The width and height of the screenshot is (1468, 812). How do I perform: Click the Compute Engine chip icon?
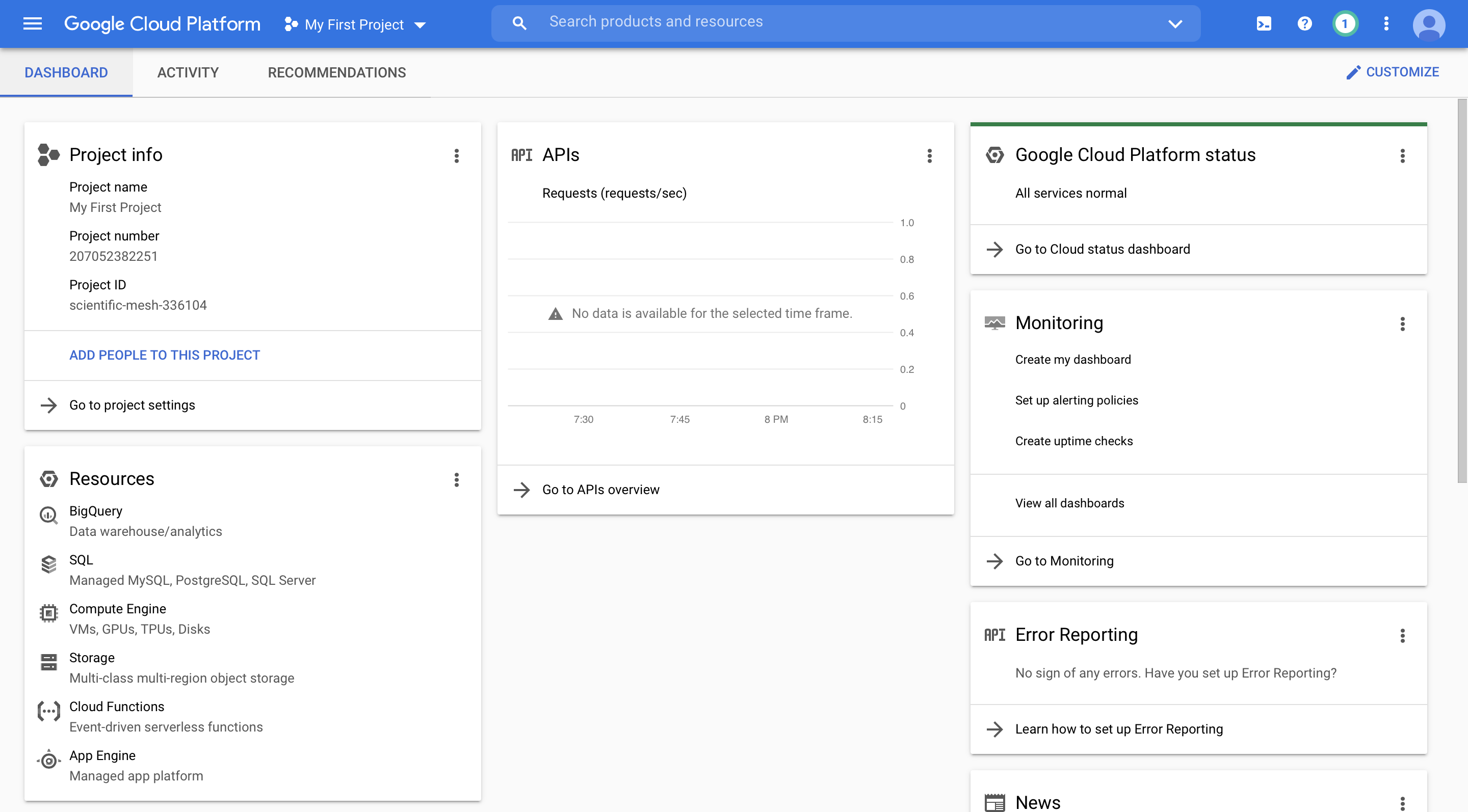click(x=48, y=613)
